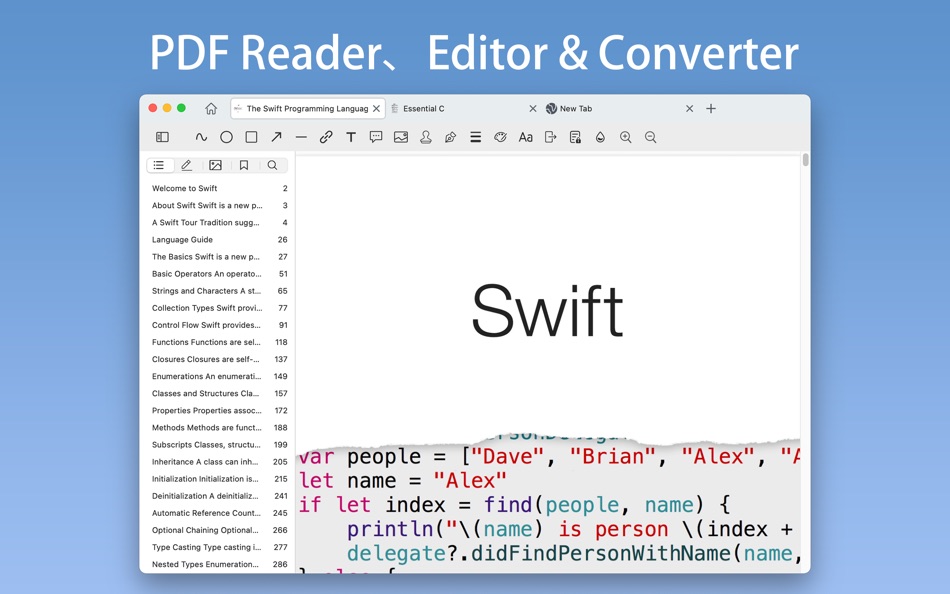Close The Swift Programming Language tab

tap(376, 108)
